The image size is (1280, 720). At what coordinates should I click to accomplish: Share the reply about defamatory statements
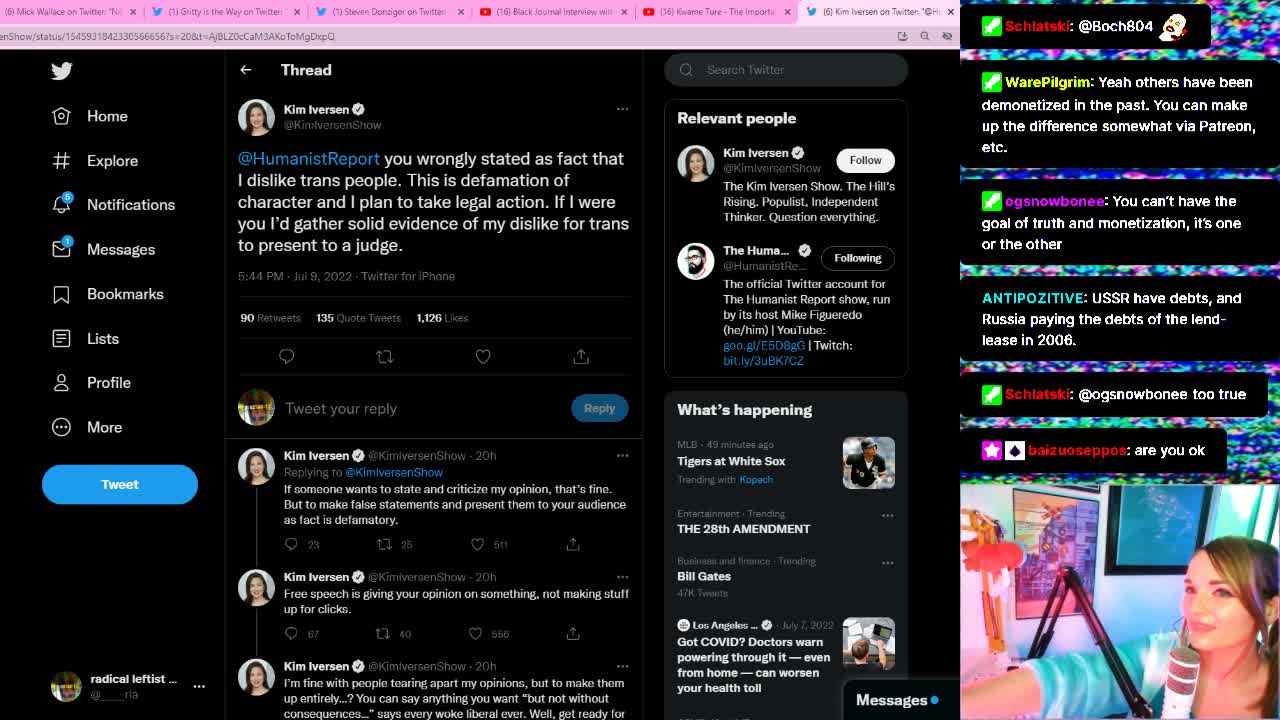(573, 544)
